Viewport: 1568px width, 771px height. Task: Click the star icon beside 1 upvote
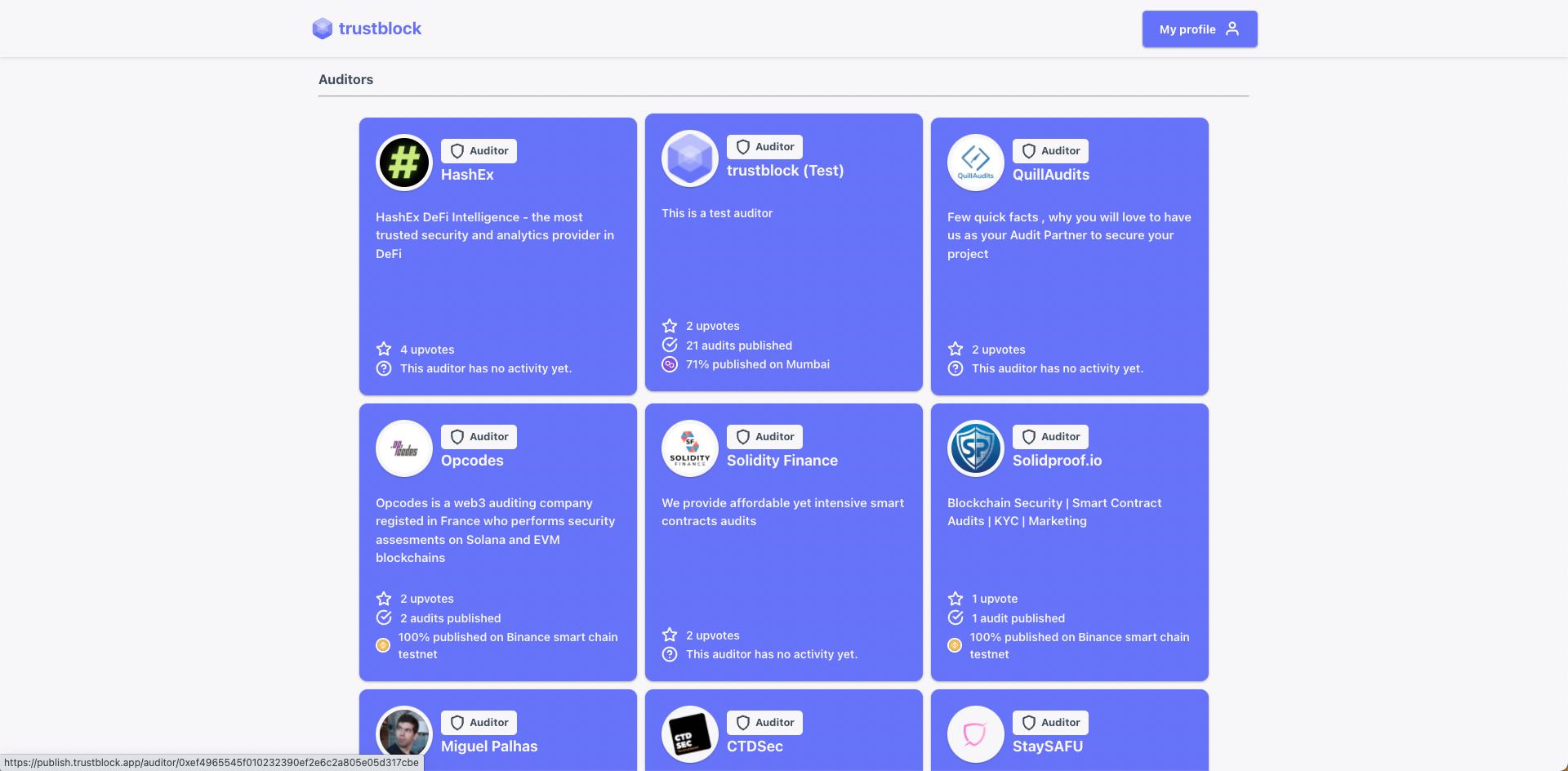tap(955, 598)
